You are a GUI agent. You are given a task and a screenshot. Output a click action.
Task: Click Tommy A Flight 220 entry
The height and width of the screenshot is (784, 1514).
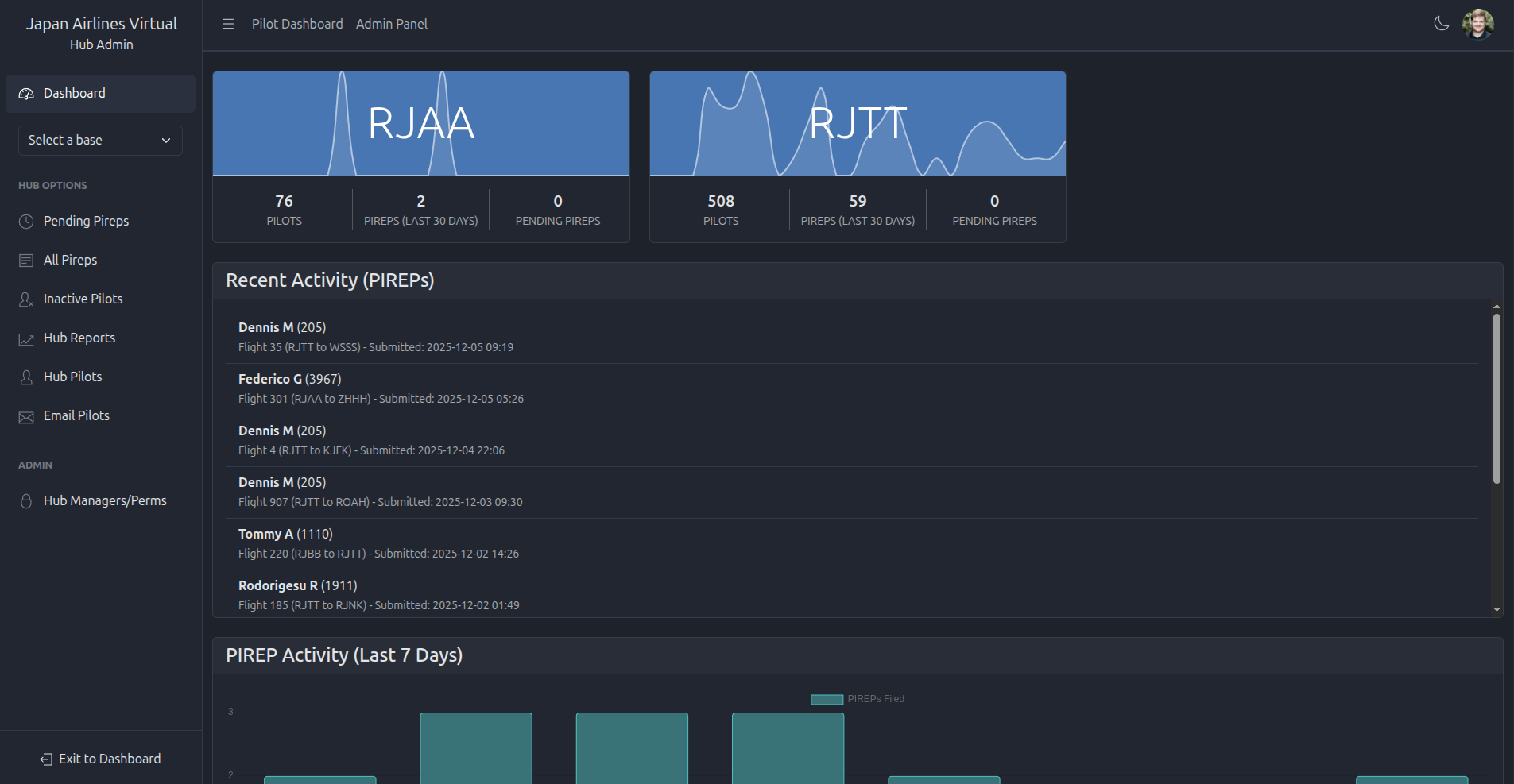[852, 544]
